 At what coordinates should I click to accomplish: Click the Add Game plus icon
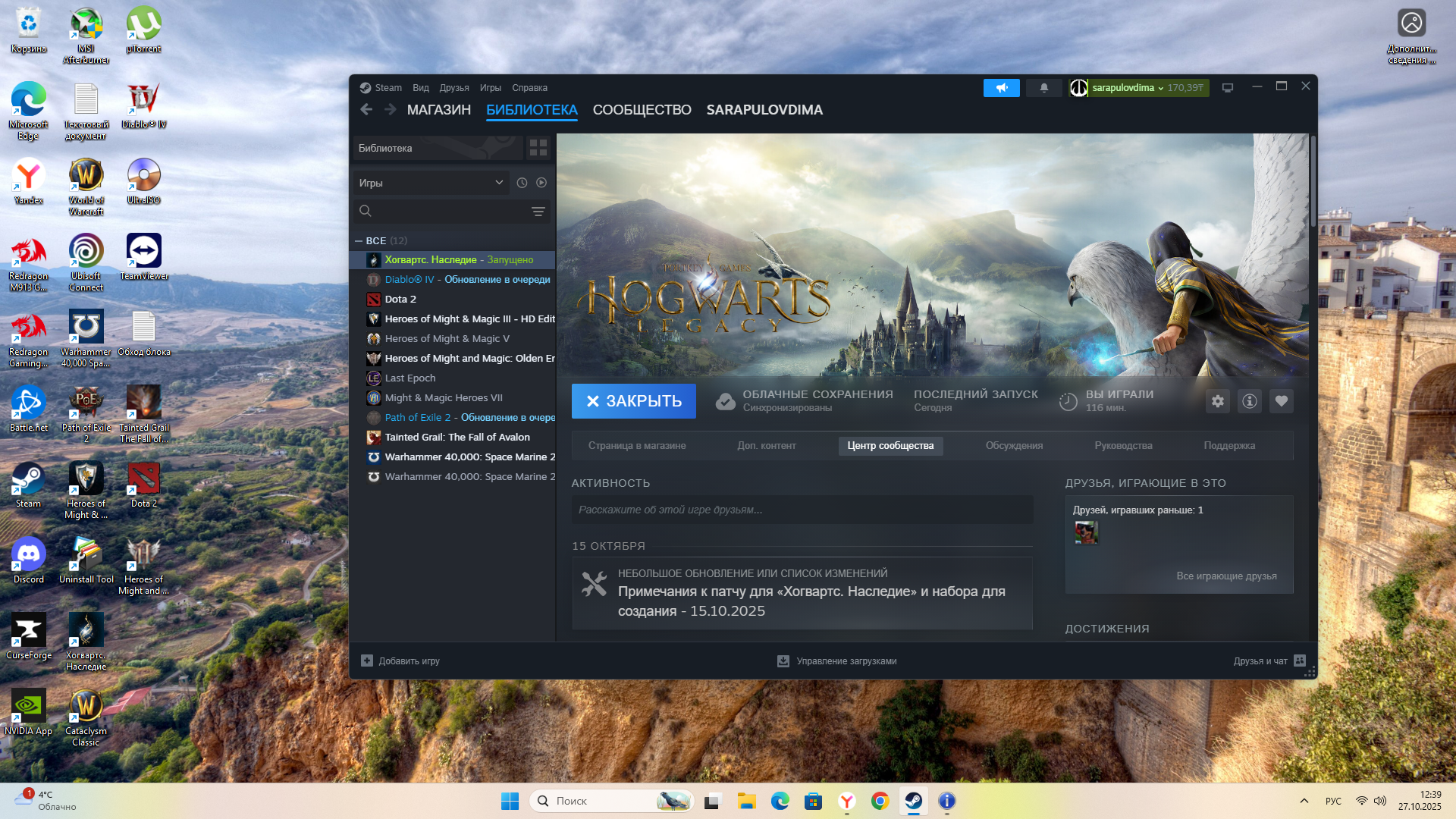[x=367, y=661]
